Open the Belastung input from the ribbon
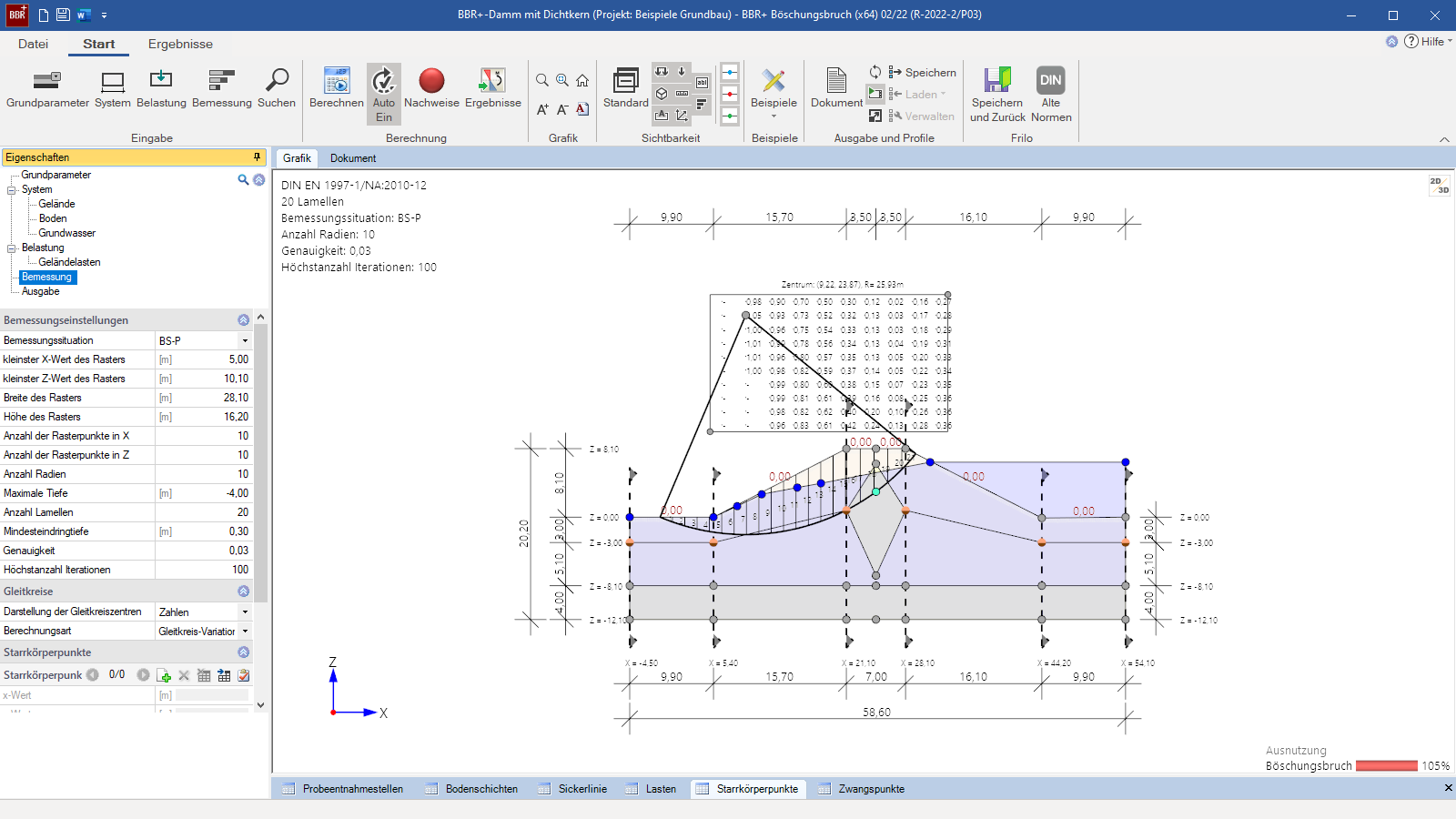The width and height of the screenshot is (1456, 819). [161, 89]
